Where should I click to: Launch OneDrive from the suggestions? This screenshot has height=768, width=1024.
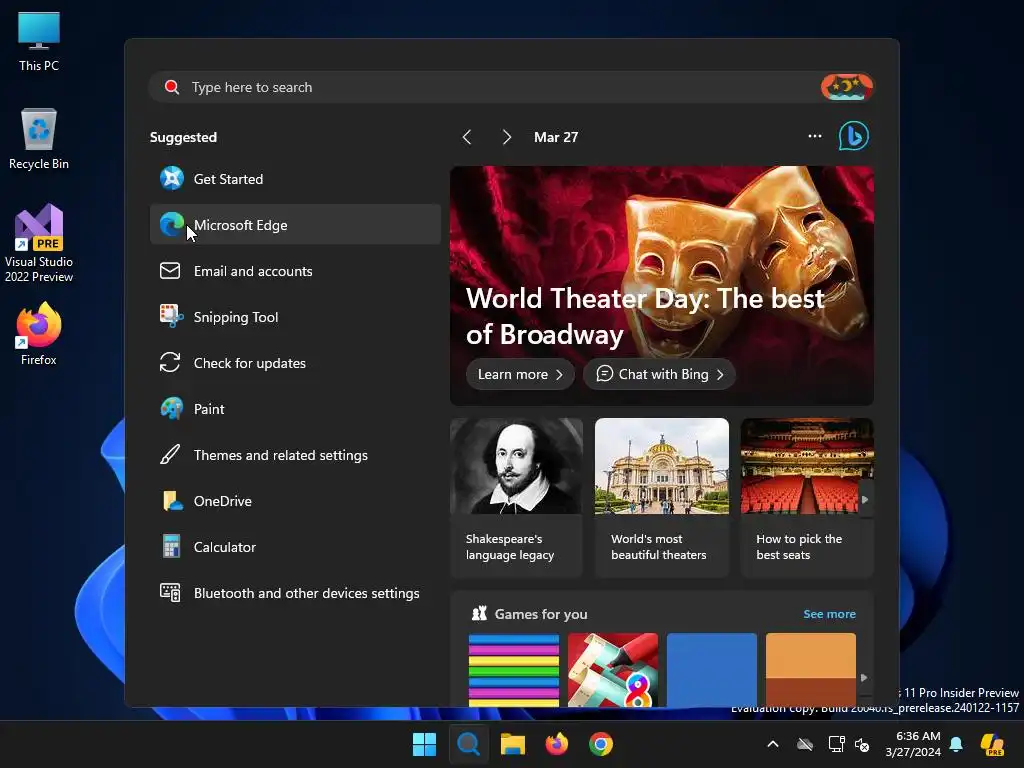(295, 501)
